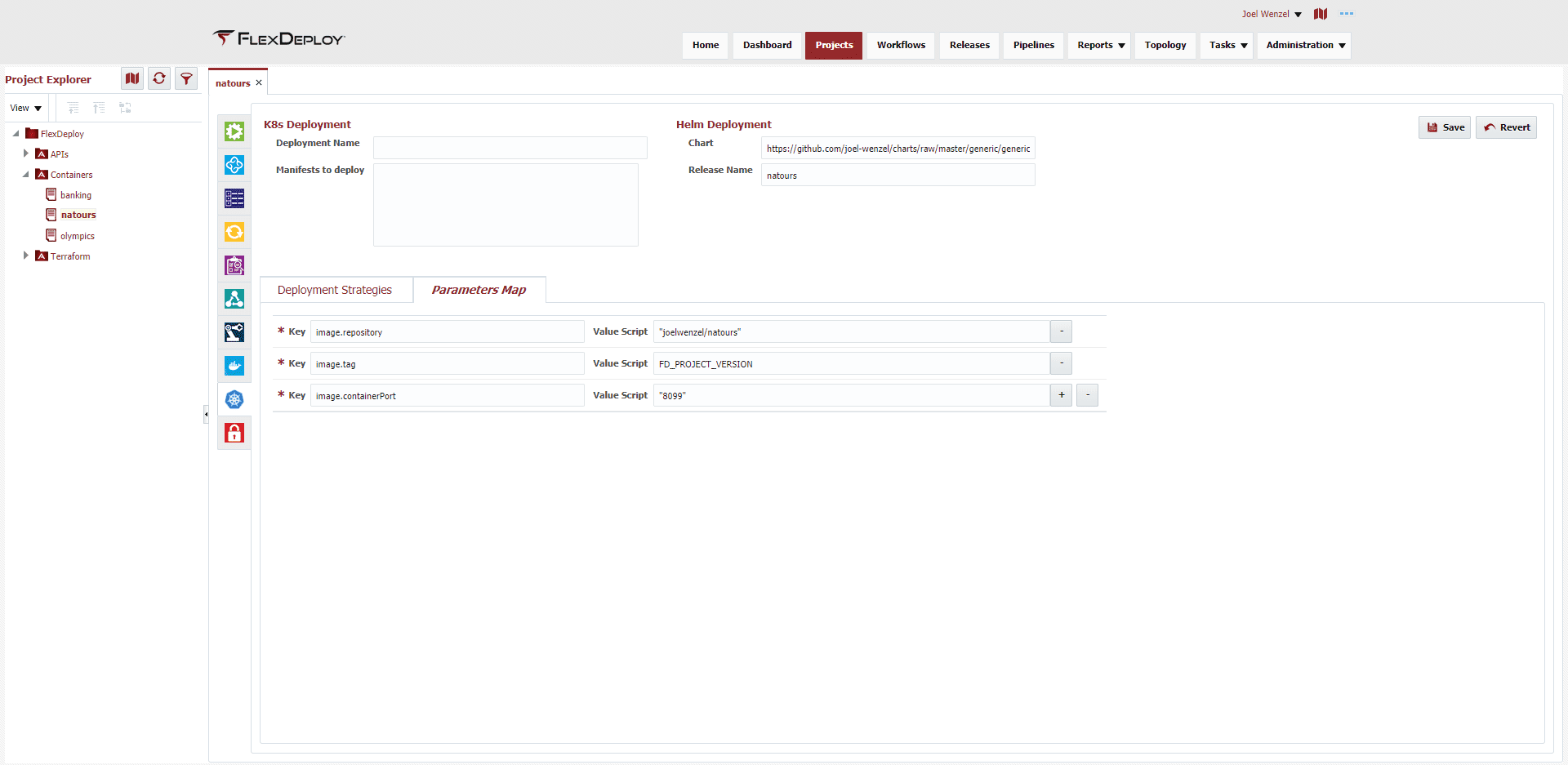Select banking in the project tree
The image size is (1568, 765).
(76, 195)
